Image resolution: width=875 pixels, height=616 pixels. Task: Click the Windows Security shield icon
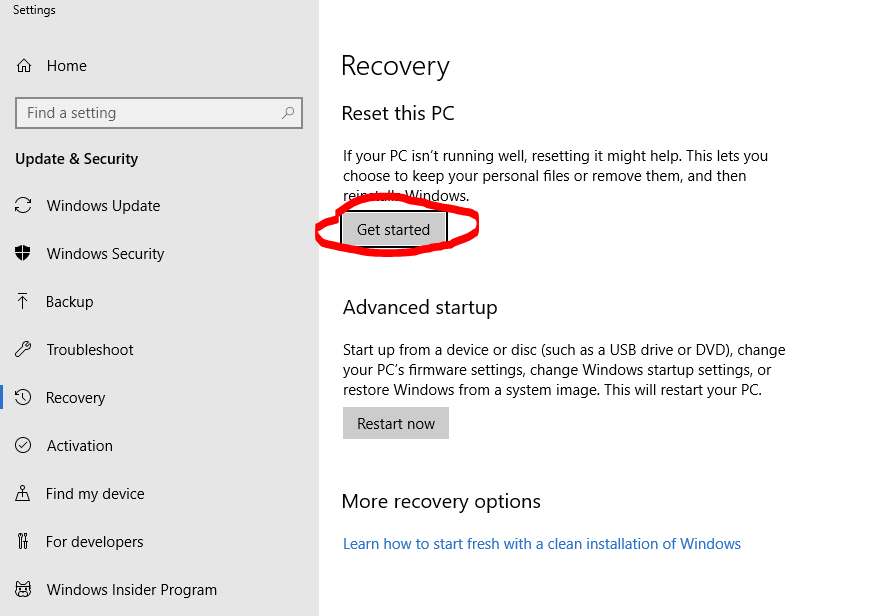22,253
